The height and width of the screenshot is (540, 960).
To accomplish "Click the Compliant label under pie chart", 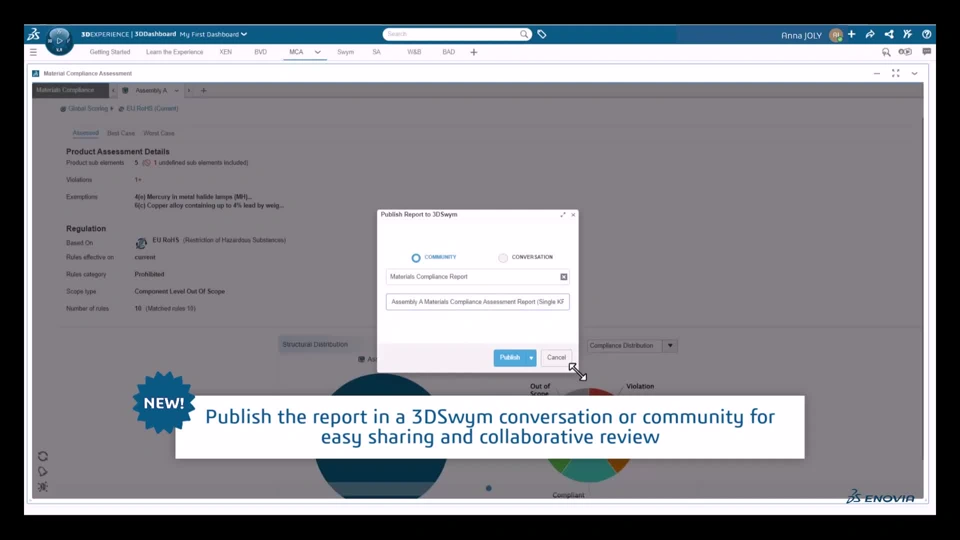I will pyautogui.click(x=568, y=495).
